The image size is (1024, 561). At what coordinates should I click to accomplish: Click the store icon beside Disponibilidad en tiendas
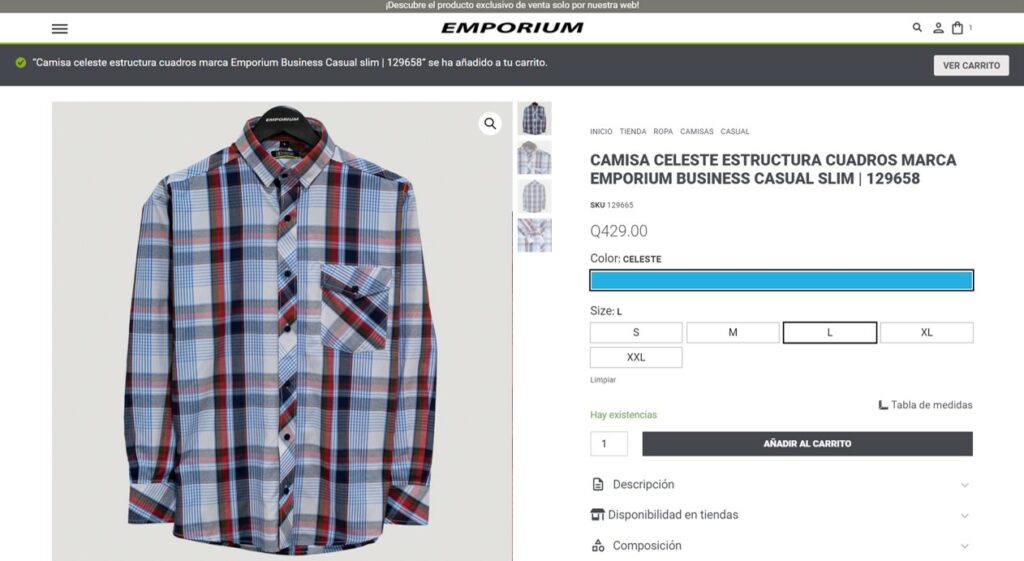597,515
